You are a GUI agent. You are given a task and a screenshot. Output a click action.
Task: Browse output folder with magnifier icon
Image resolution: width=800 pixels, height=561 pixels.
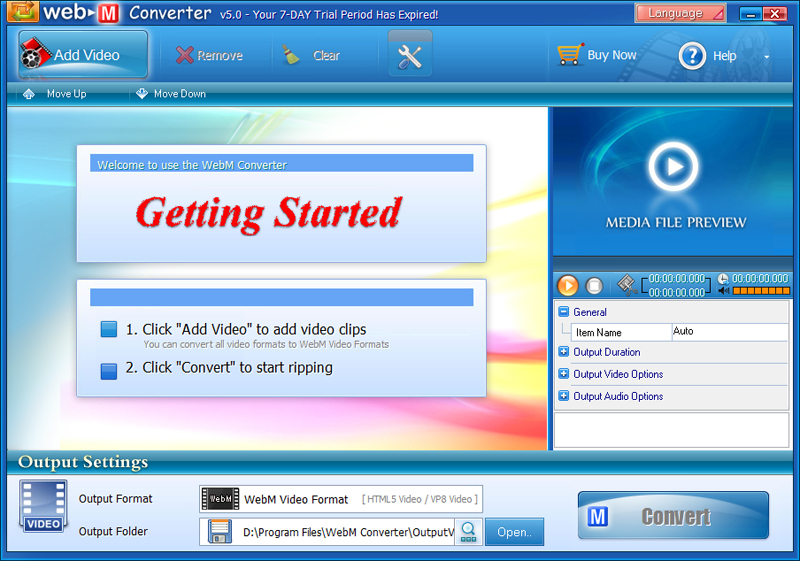(468, 531)
